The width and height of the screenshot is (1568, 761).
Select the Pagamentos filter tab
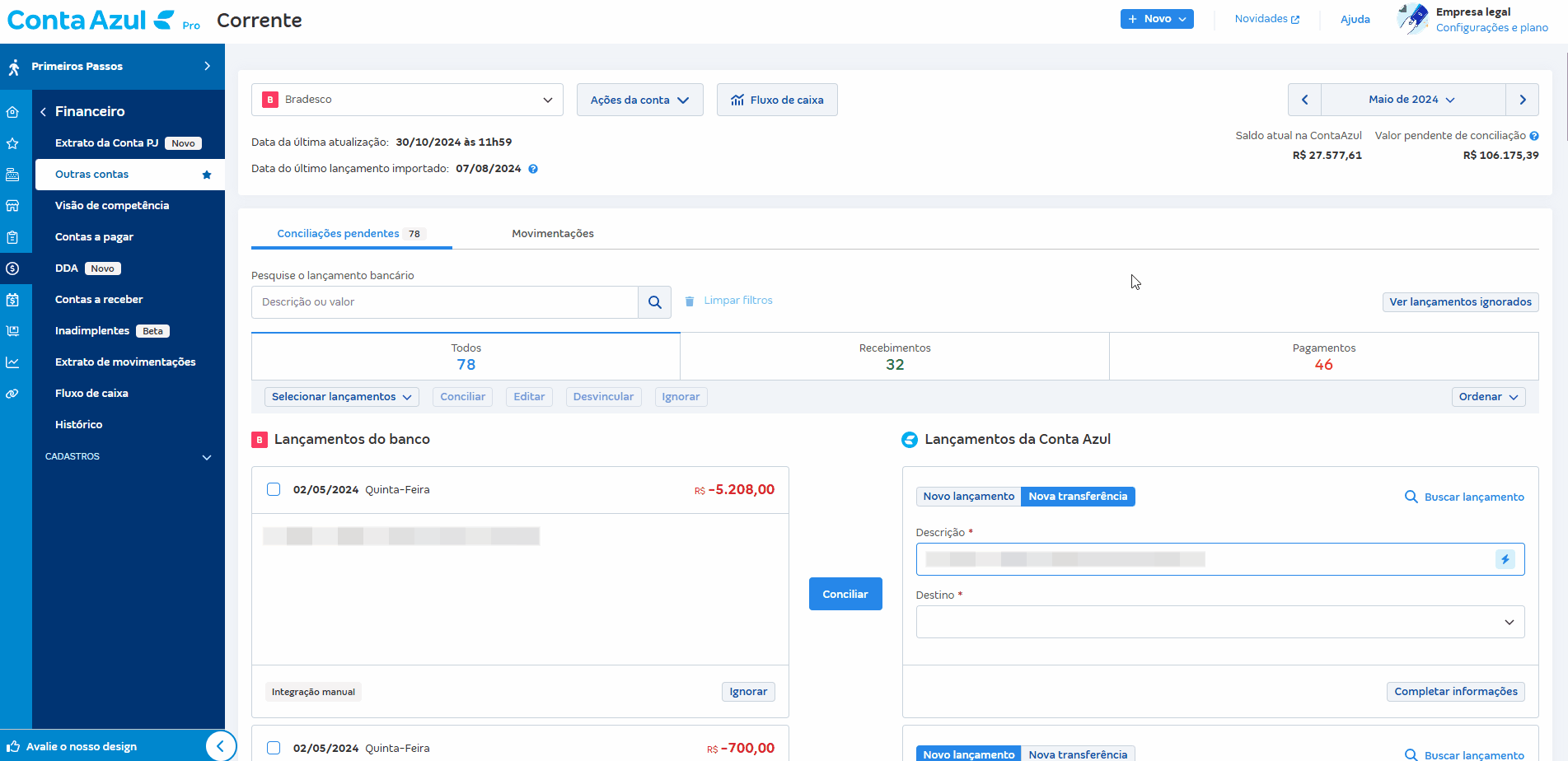(x=1323, y=357)
